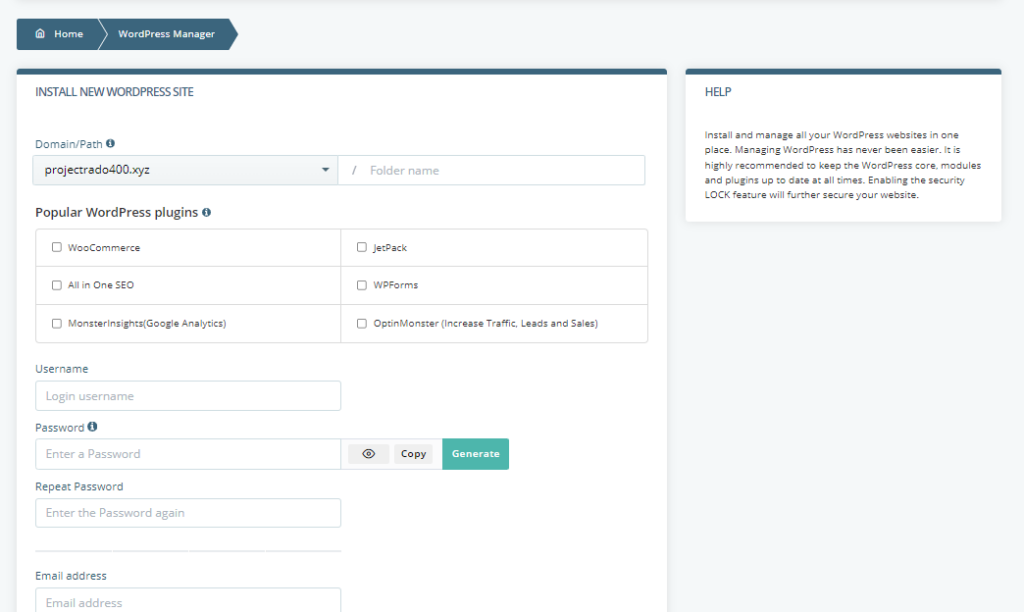Reveal the password using the eye icon
The width and height of the screenshot is (1024, 612).
pos(367,454)
